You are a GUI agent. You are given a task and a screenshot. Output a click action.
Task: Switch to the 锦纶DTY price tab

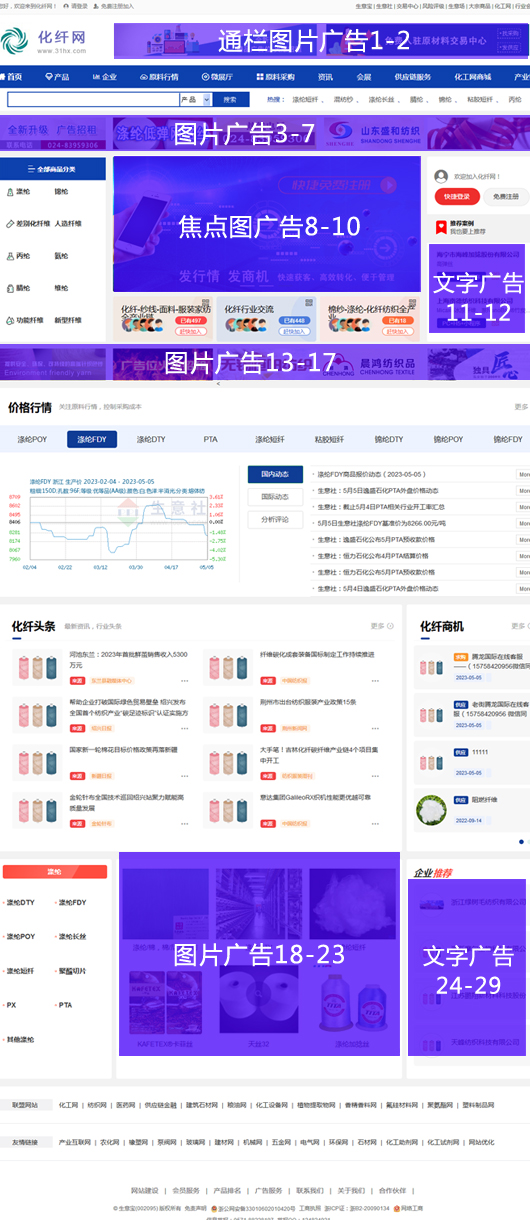tap(388, 439)
